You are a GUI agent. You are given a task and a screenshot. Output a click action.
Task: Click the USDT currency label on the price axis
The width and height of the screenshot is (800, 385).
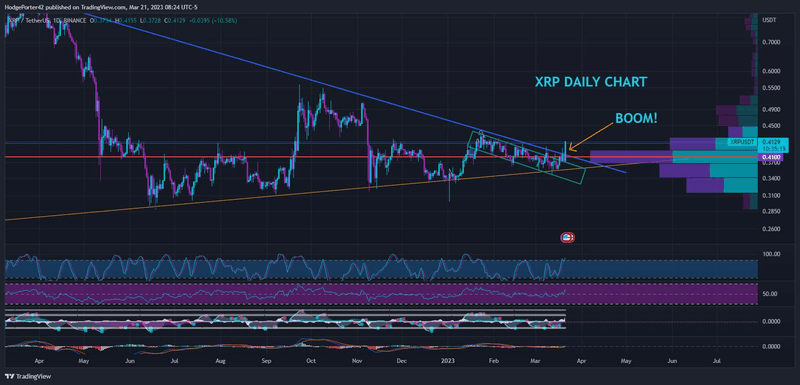pos(768,20)
